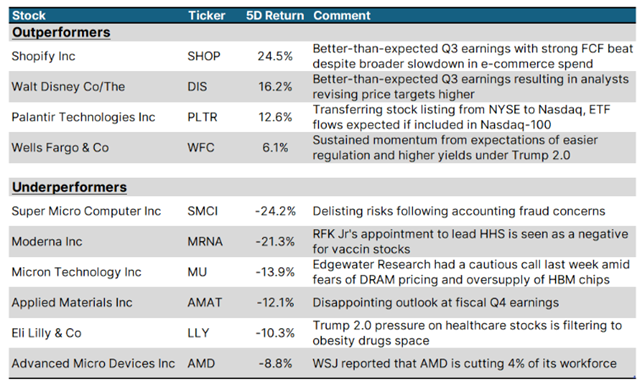Click Micron's -13.9% return value

(275, 272)
